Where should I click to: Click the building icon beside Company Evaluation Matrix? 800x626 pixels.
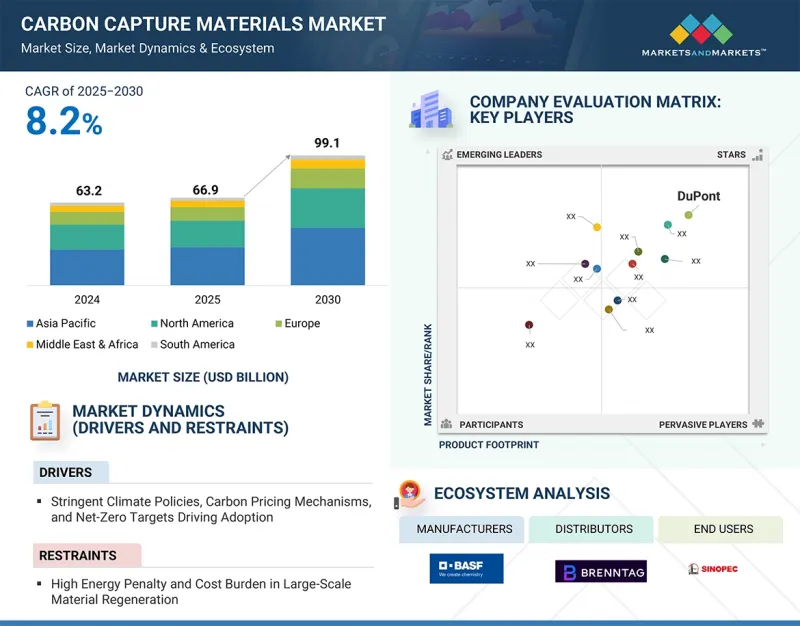click(x=430, y=109)
